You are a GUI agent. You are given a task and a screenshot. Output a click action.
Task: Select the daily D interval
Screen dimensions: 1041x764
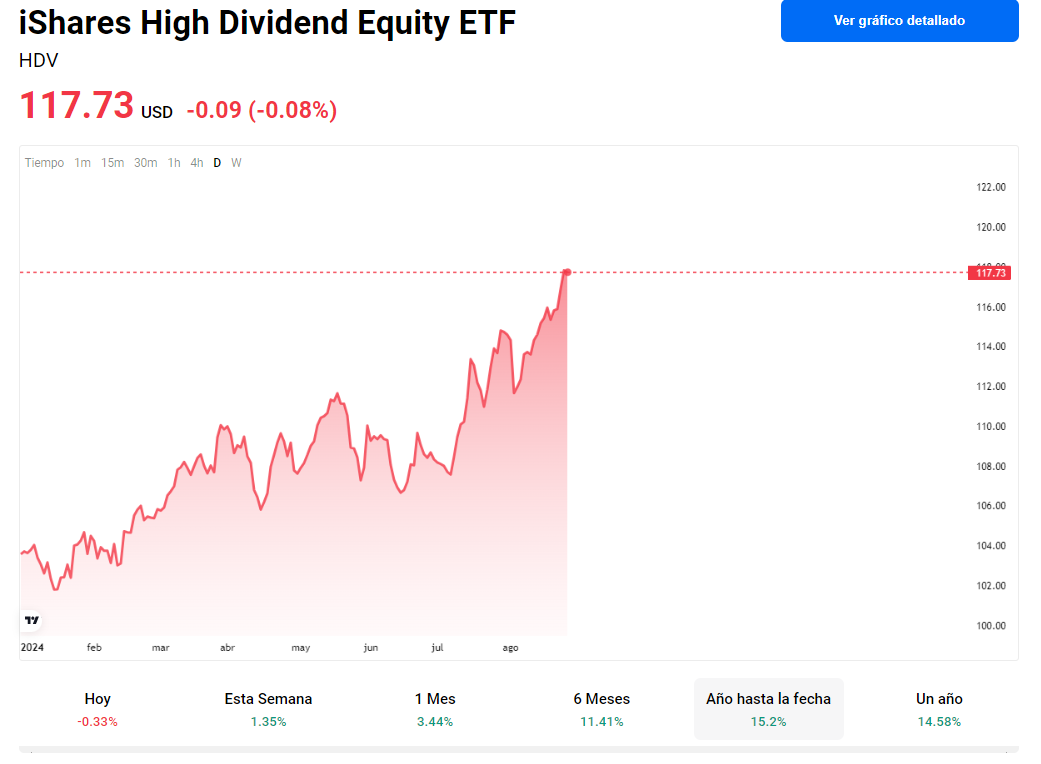tap(217, 163)
